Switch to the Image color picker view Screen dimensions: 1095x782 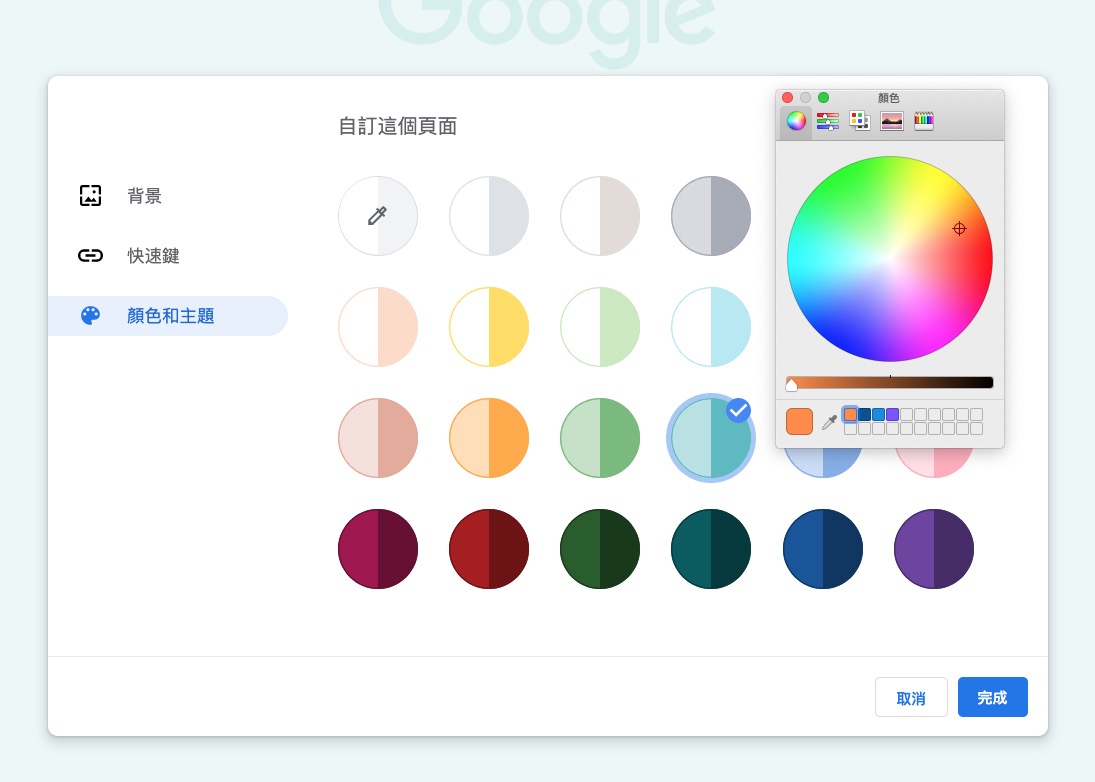pyautogui.click(x=891, y=120)
